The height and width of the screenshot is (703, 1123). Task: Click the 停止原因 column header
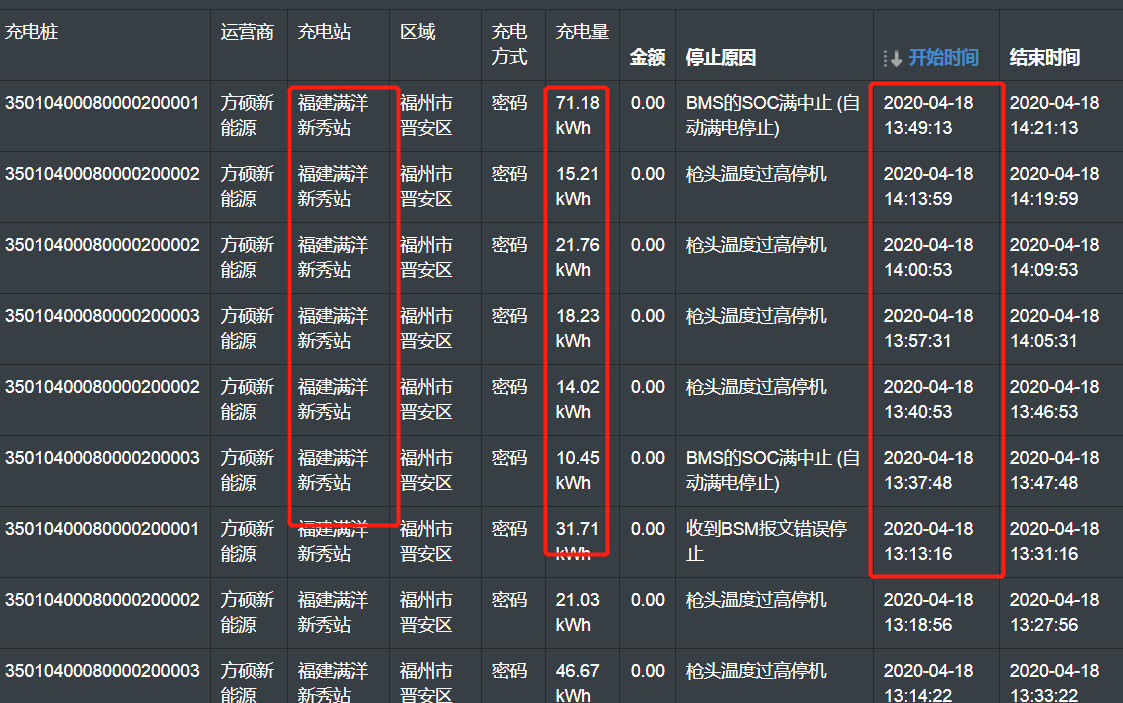click(x=720, y=58)
